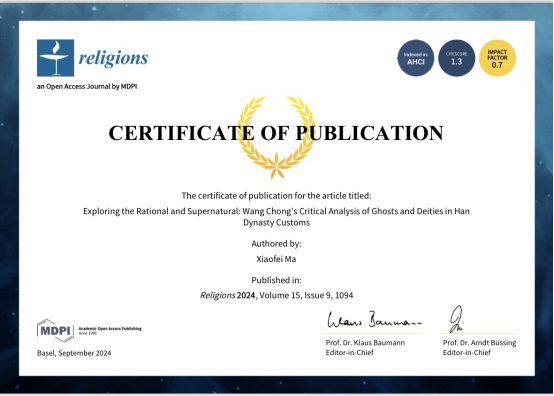Click the Indexed in AHCI badge
The image size is (554, 396).
pyautogui.click(x=416, y=58)
